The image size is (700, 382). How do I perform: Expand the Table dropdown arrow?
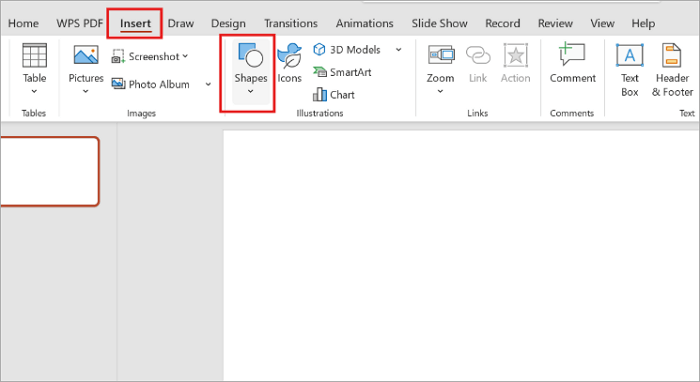coord(34,91)
